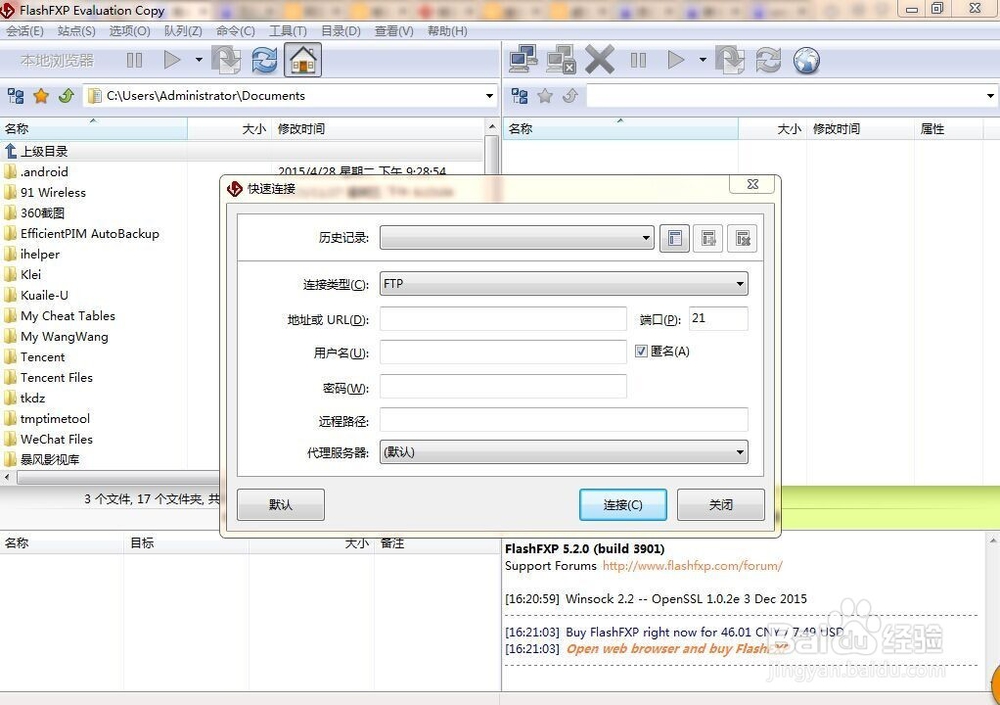Click the 默认 default button
The image size is (1000, 705).
[281, 505]
